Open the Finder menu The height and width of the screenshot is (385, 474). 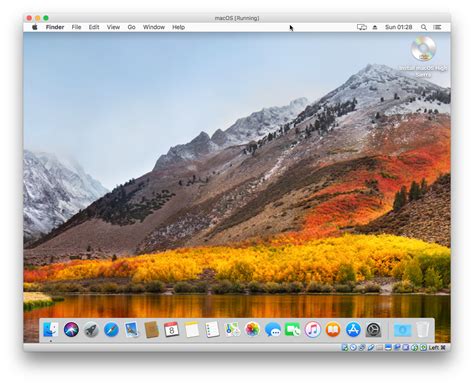55,27
